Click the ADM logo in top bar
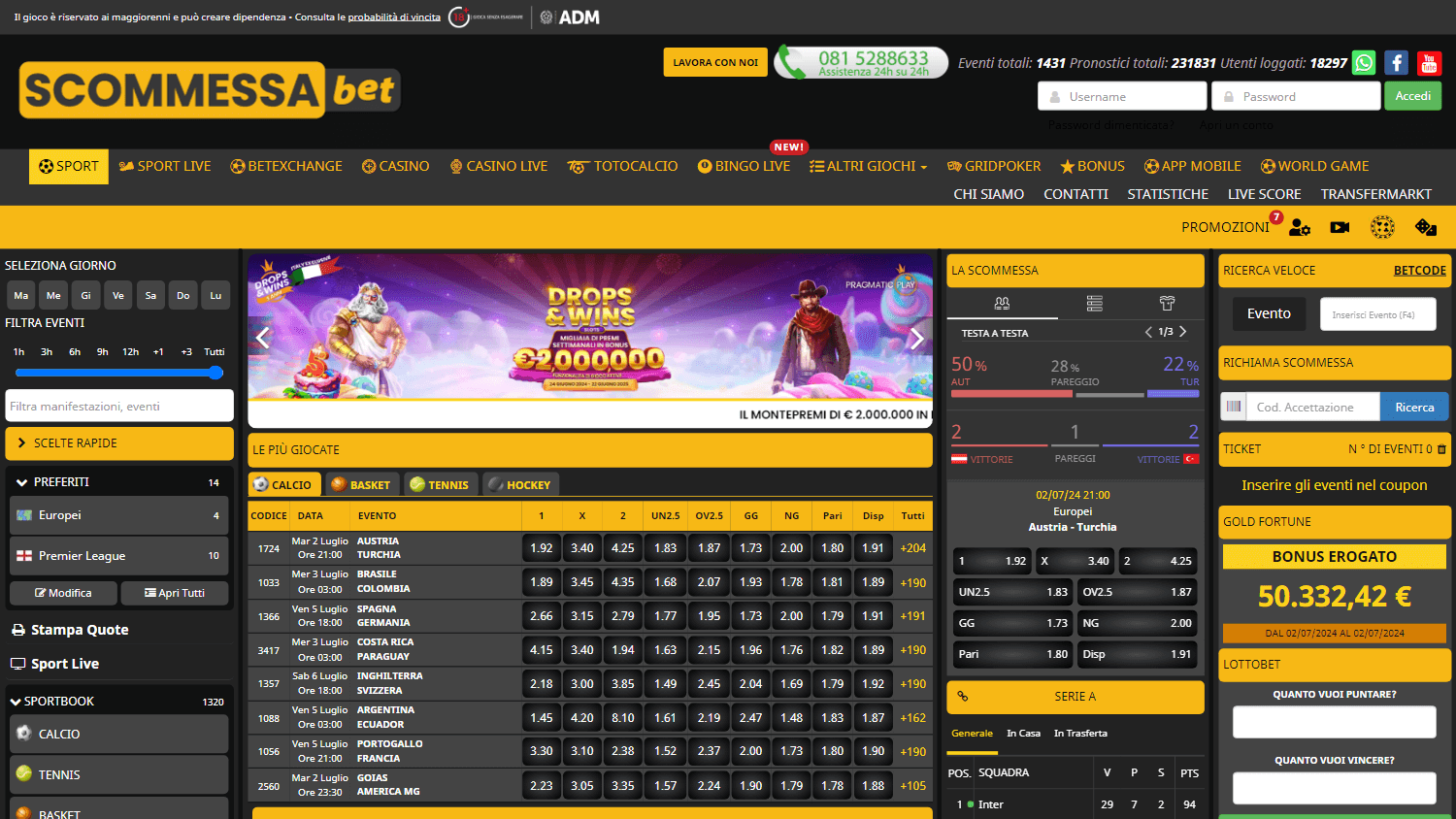 tap(571, 17)
